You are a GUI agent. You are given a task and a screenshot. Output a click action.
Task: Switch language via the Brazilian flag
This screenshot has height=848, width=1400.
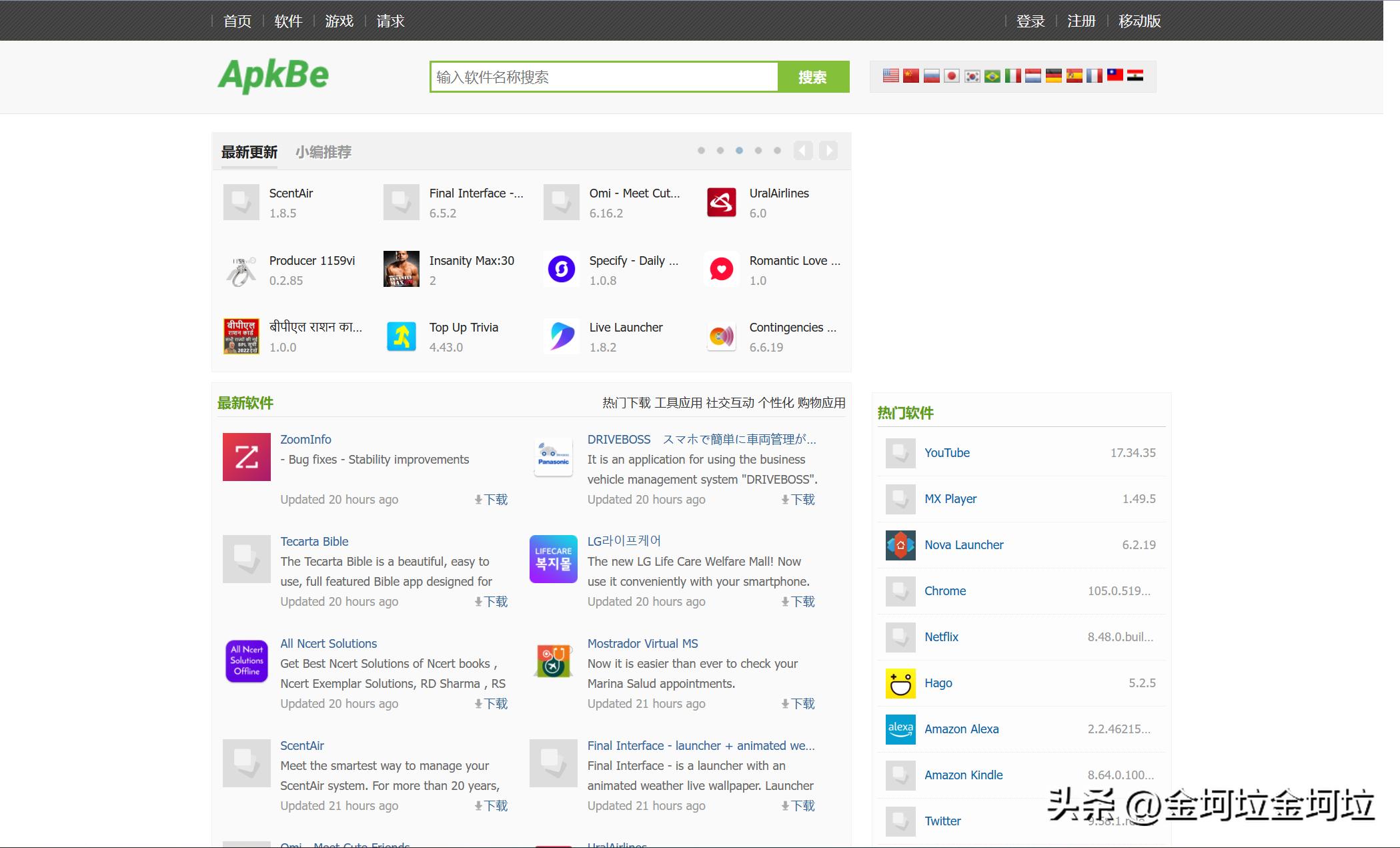(992, 76)
